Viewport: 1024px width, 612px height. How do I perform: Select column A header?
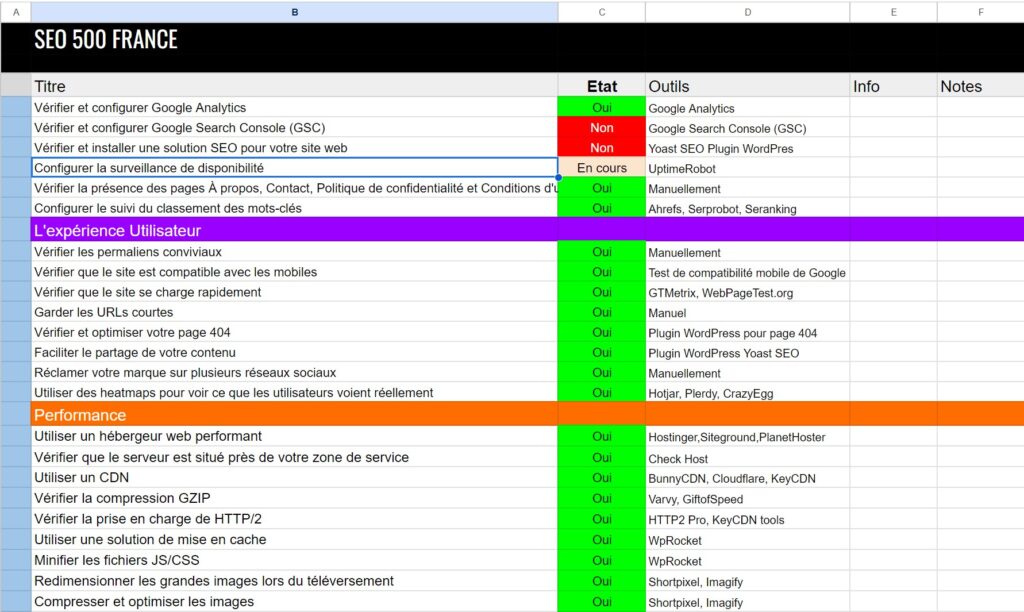coord(16,12)
